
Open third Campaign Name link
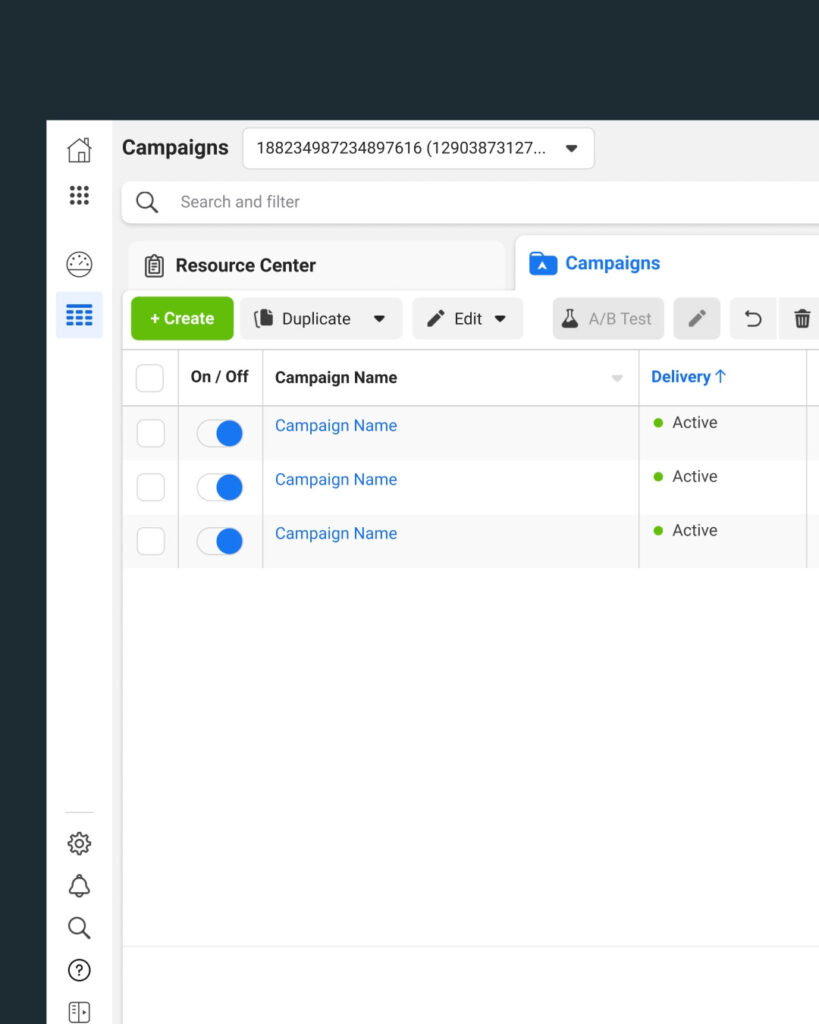pos(336,534)
